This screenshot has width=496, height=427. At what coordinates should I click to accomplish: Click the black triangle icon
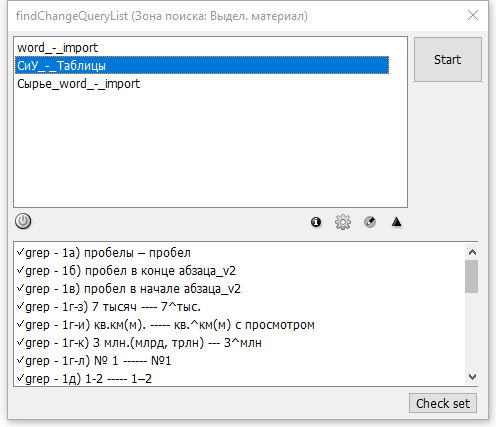tap(397, 222)
